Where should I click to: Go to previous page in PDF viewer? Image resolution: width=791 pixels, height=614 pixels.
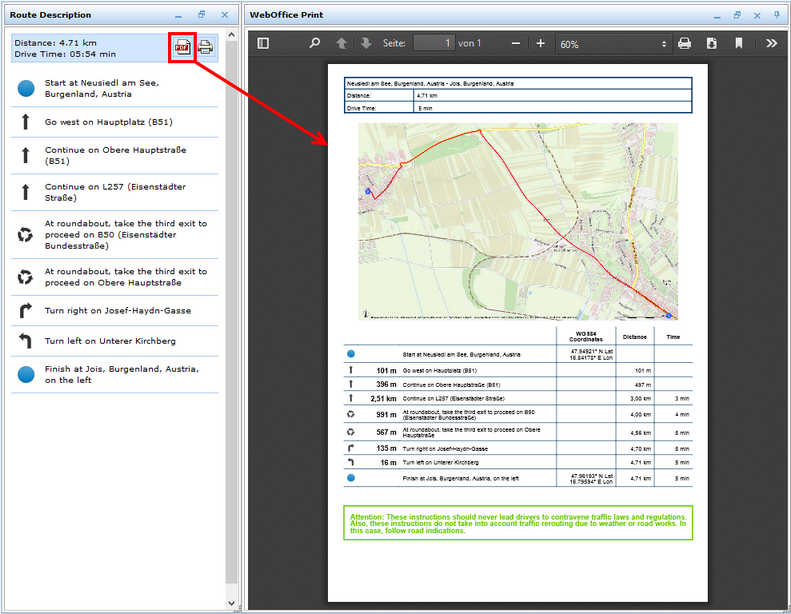coord(342,44)
